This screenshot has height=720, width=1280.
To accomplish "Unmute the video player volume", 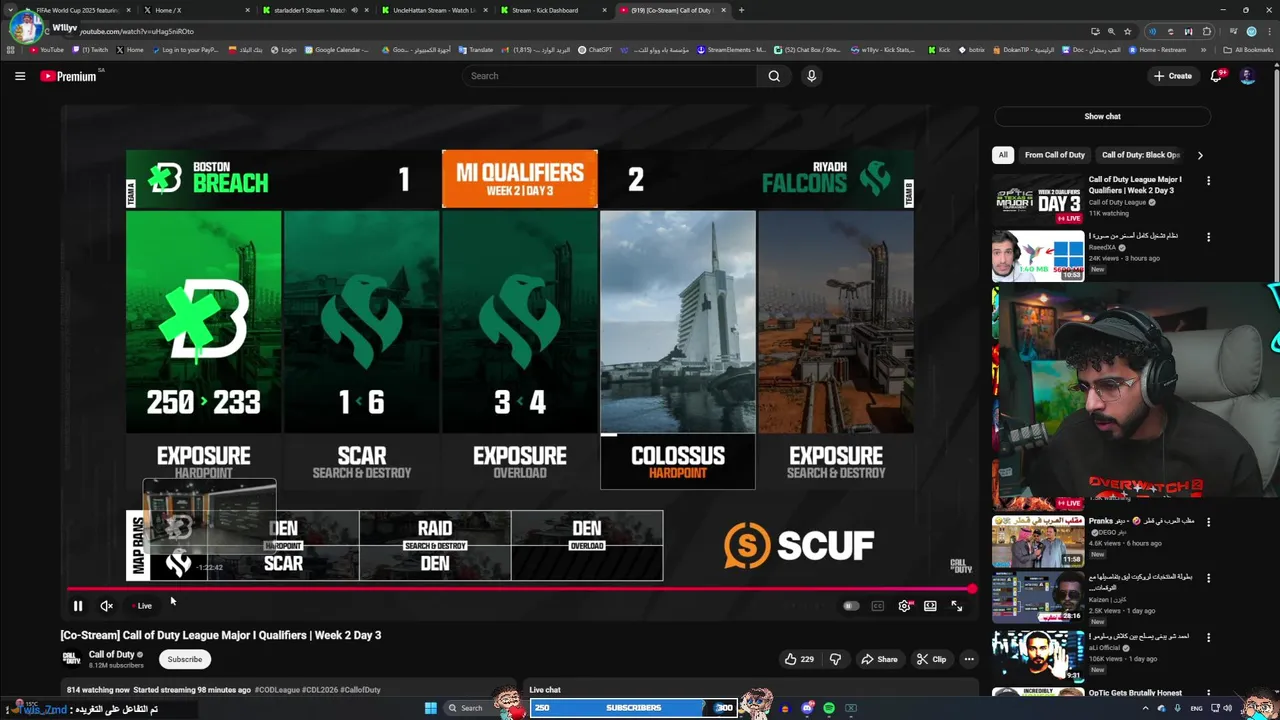I will click(106, 606).
